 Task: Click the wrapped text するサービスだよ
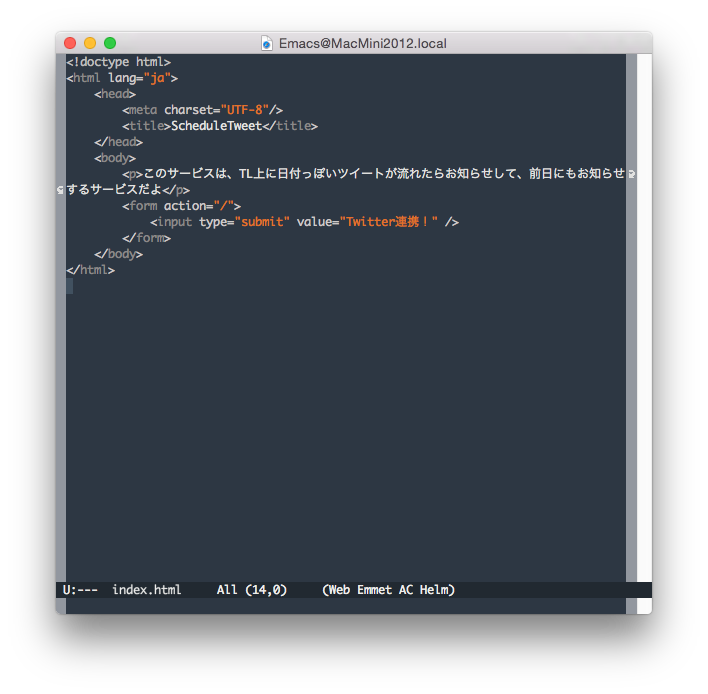tap(114, 190)
